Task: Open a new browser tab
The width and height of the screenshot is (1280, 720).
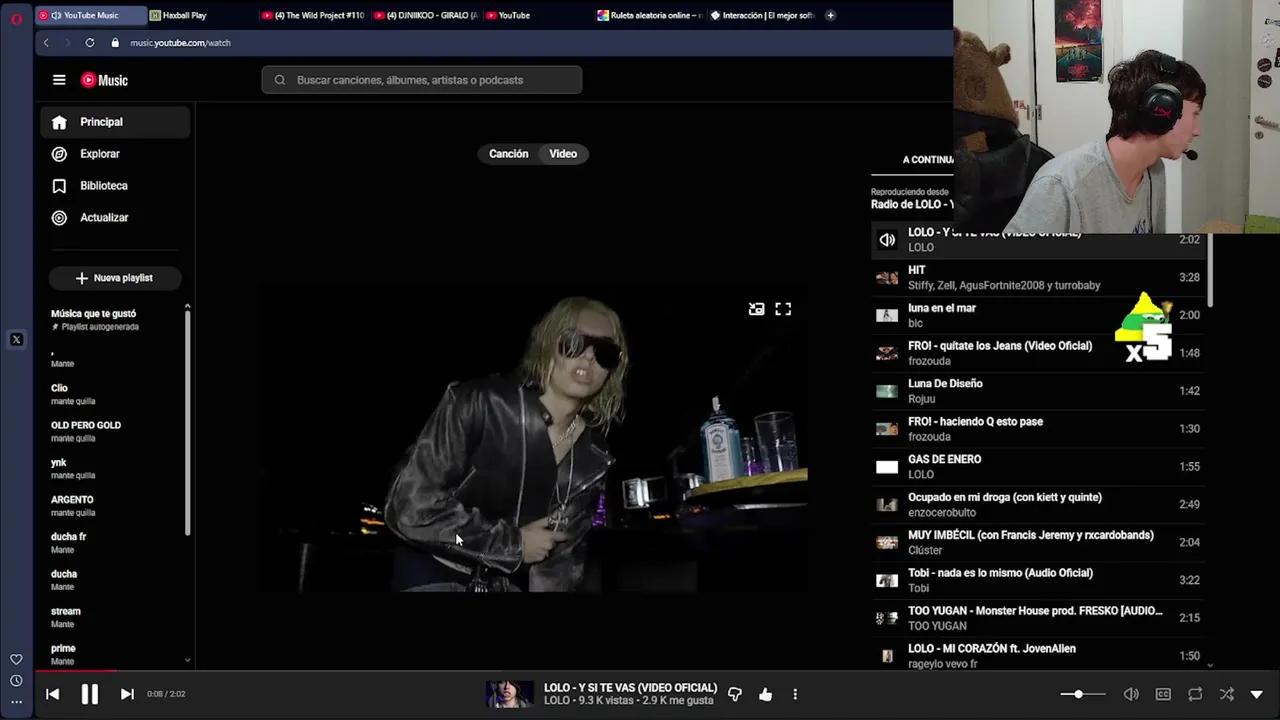Action: (x=830, y=15)
